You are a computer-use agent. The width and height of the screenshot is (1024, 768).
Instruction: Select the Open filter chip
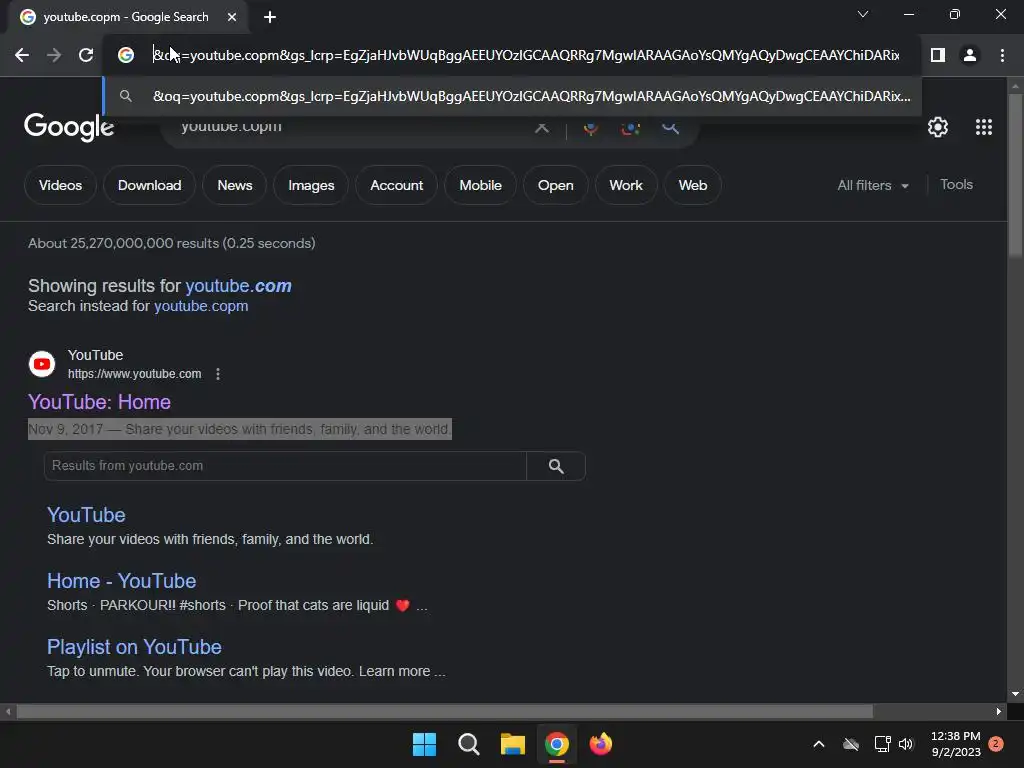pyautogui.click(x=555, y=185)
